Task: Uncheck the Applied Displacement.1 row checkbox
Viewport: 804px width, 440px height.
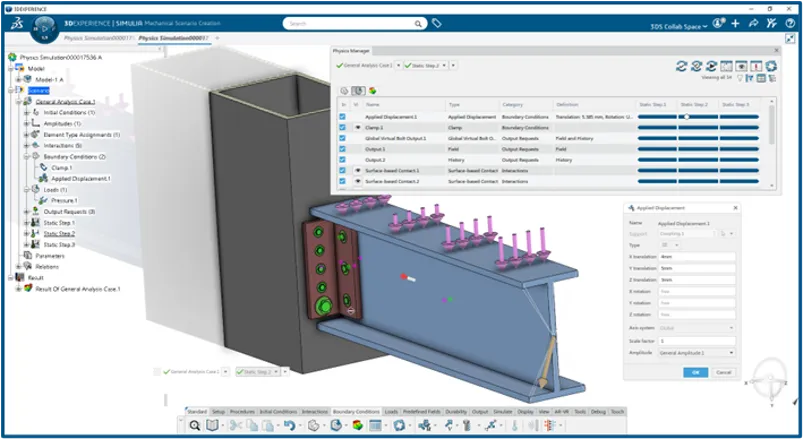Action: [343, 117]
